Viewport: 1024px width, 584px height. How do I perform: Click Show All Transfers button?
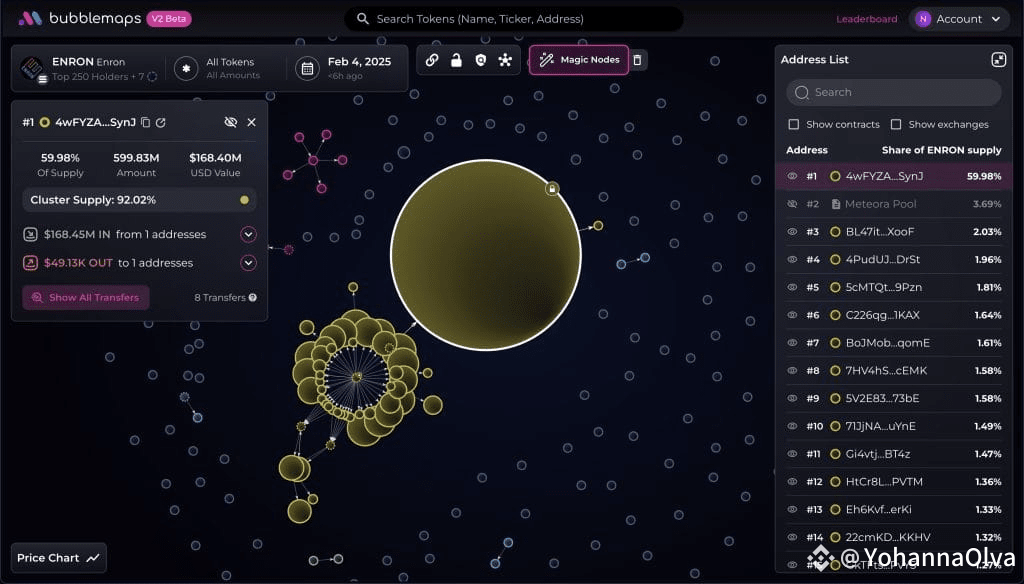86,297
